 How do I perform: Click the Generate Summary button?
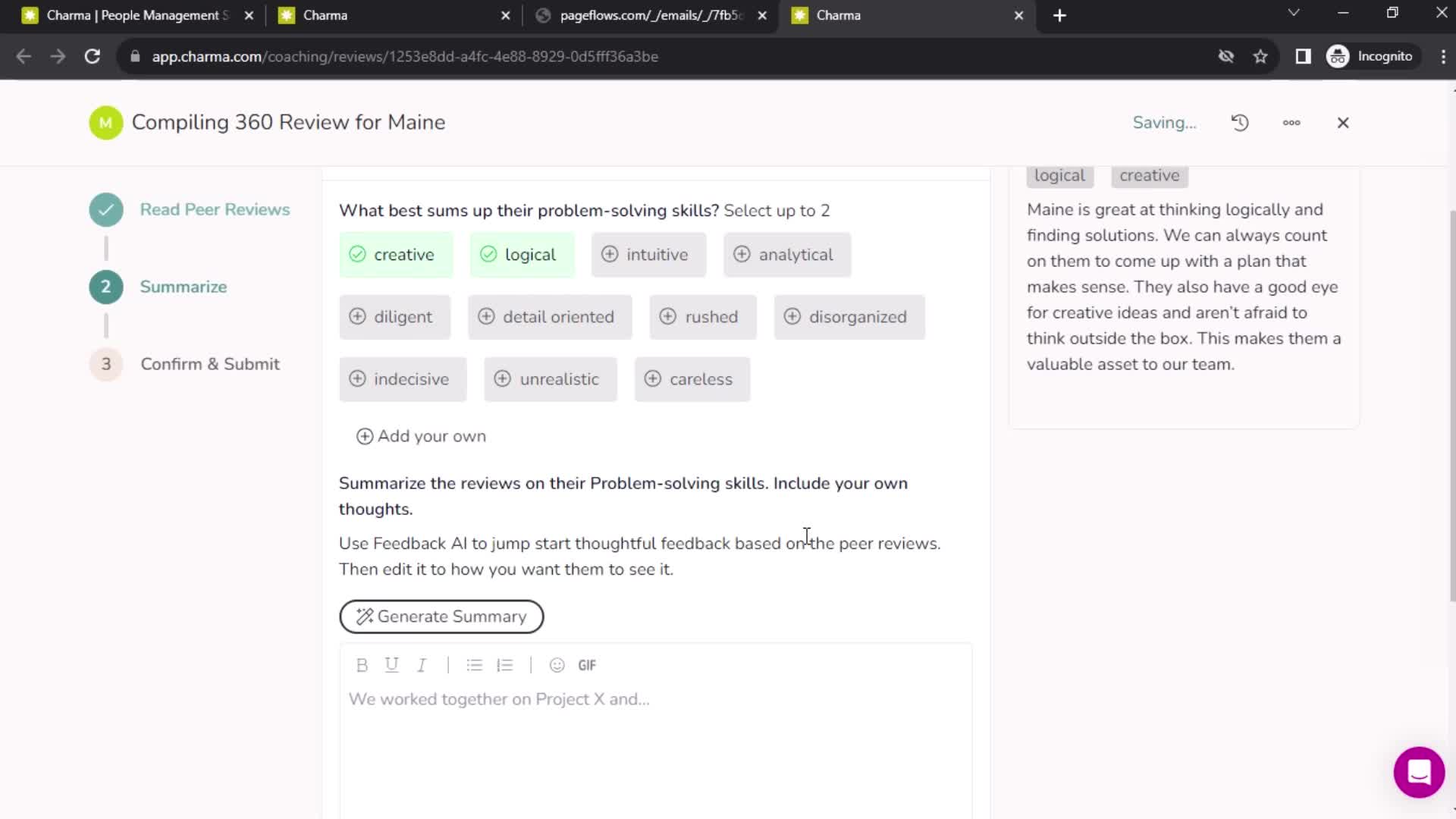point(441,615)
